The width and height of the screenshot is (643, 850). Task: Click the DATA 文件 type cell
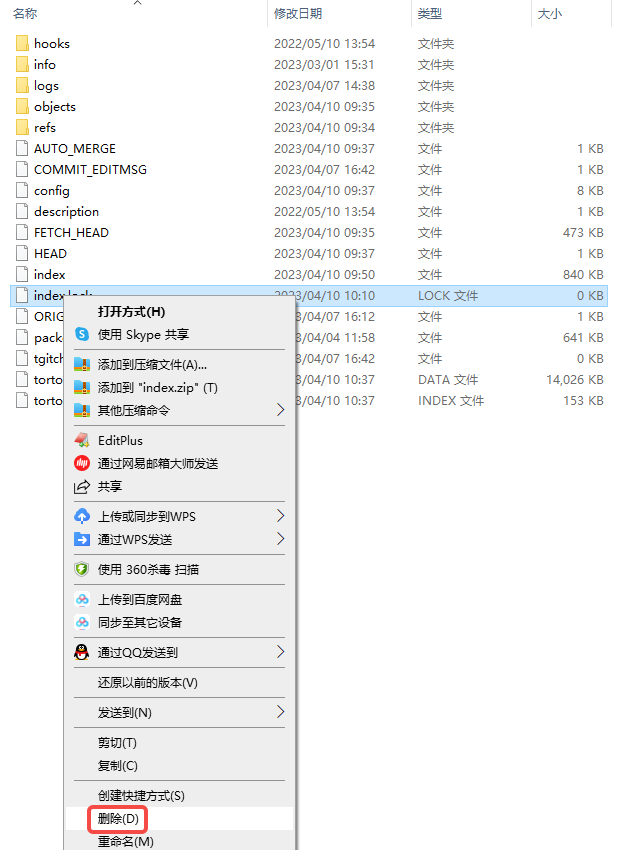448,379
